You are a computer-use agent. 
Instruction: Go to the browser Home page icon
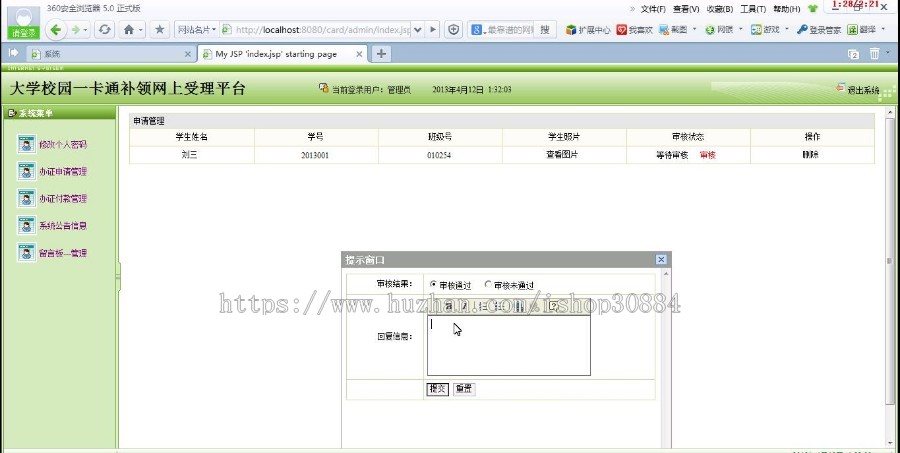click(129, 29)
